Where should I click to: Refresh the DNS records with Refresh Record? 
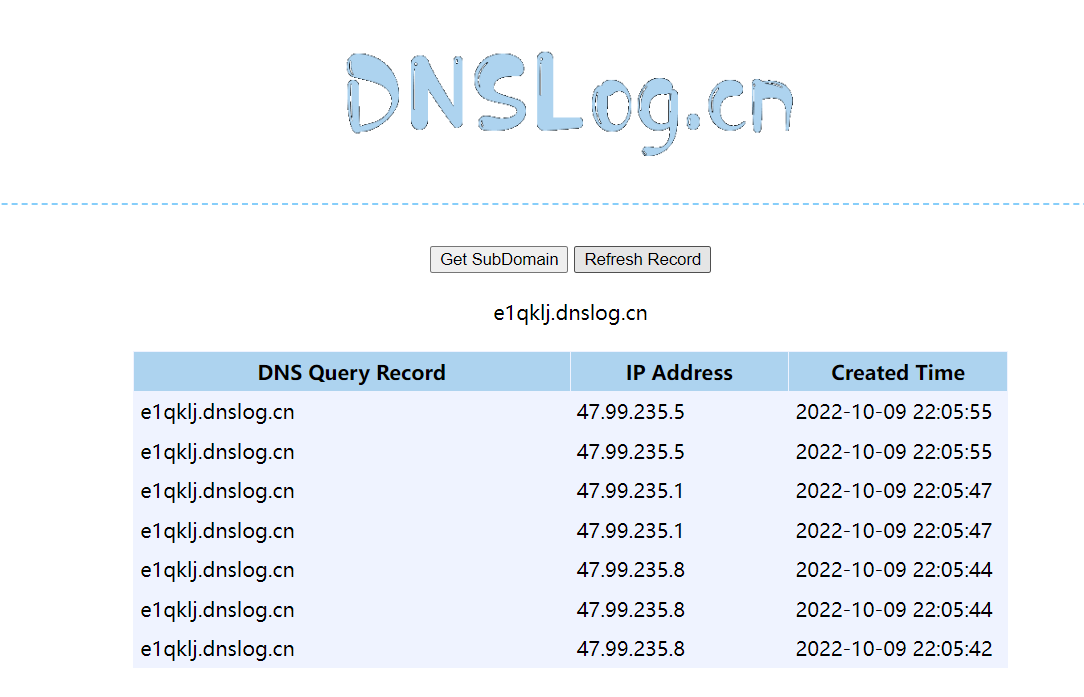(x=642, y=259)
